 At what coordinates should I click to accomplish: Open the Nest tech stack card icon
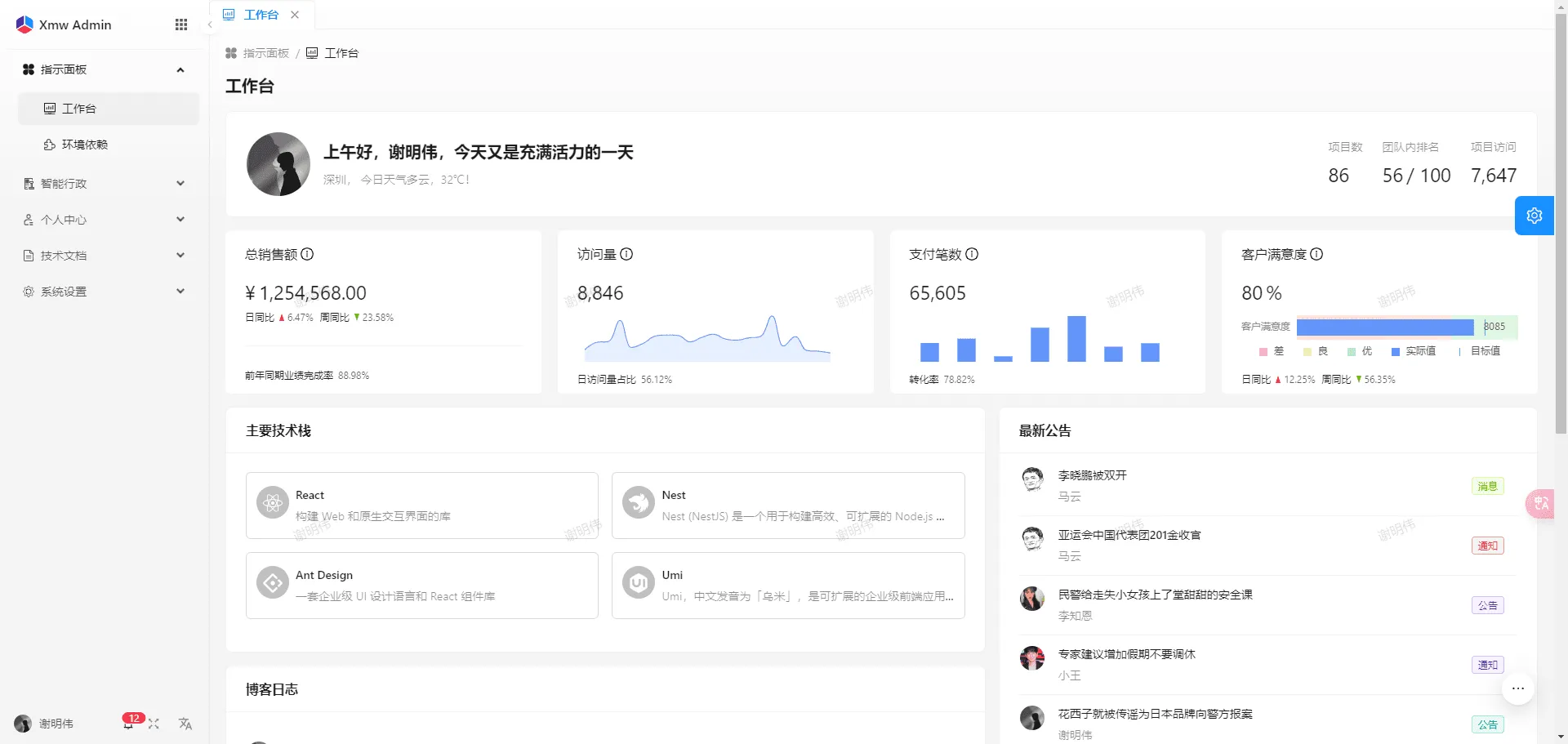point(639,503)
